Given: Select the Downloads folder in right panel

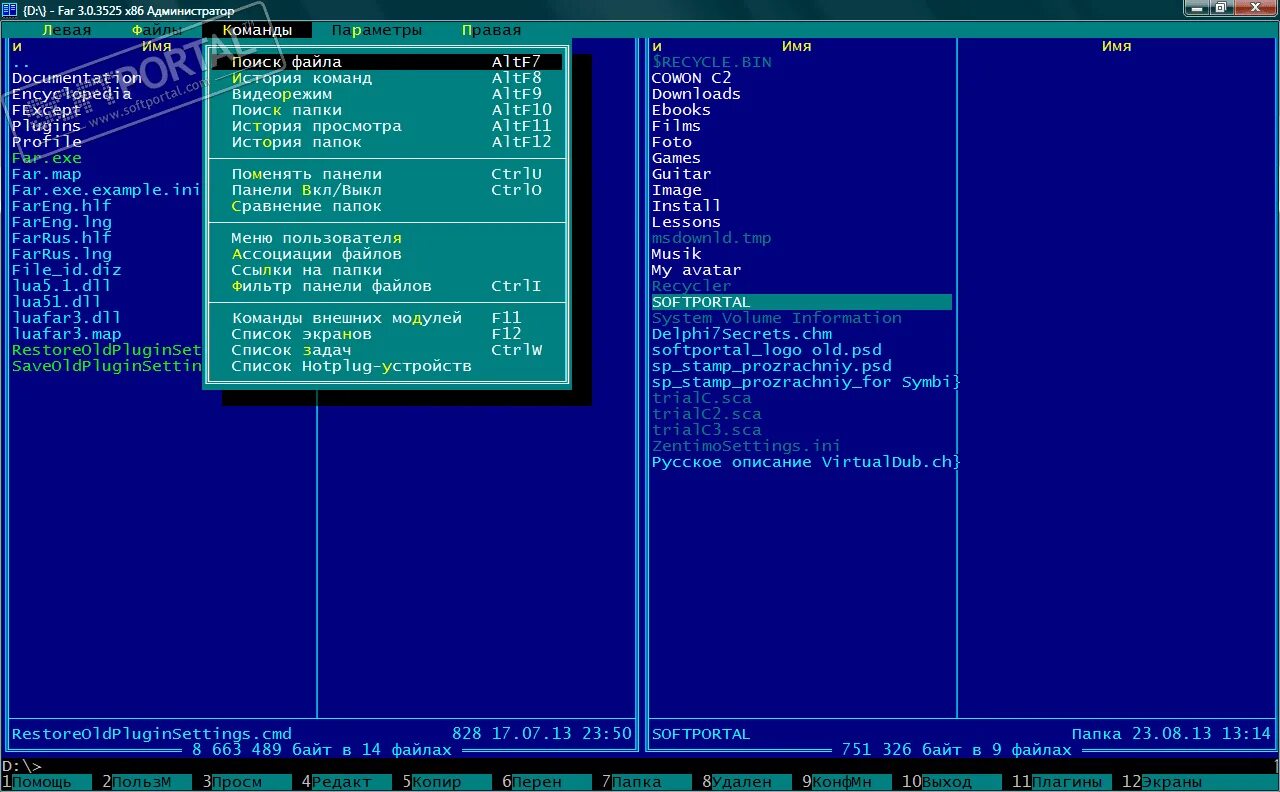Looking at the screenshot, I should tap(696, 94).
